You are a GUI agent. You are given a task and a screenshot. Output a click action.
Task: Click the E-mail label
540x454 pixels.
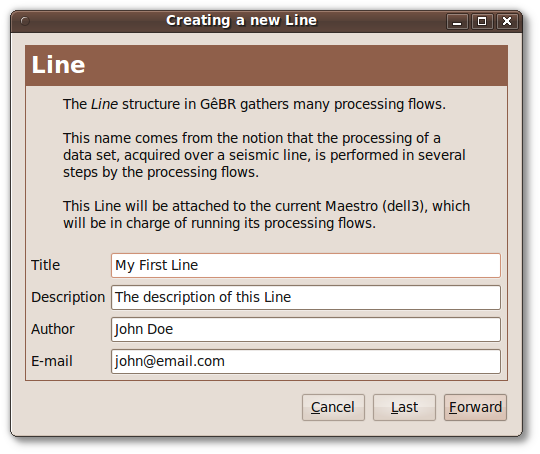[x=52, y=361]
